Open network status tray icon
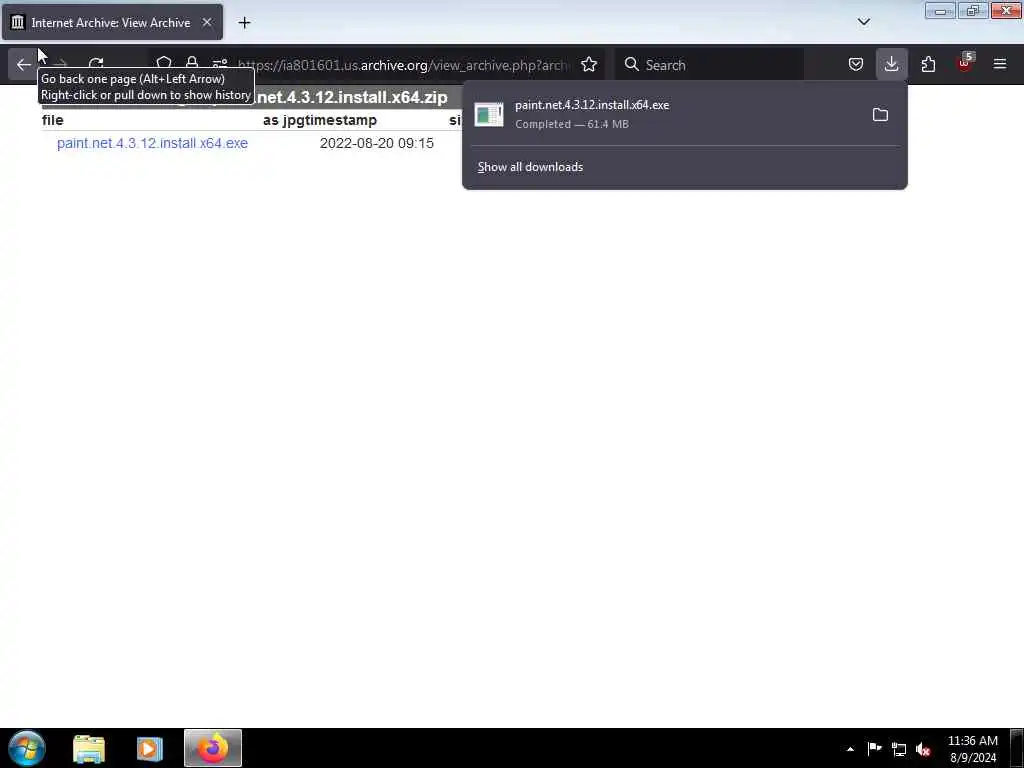Viewport: 1024px width, 768px height. [x=899, y=749]
